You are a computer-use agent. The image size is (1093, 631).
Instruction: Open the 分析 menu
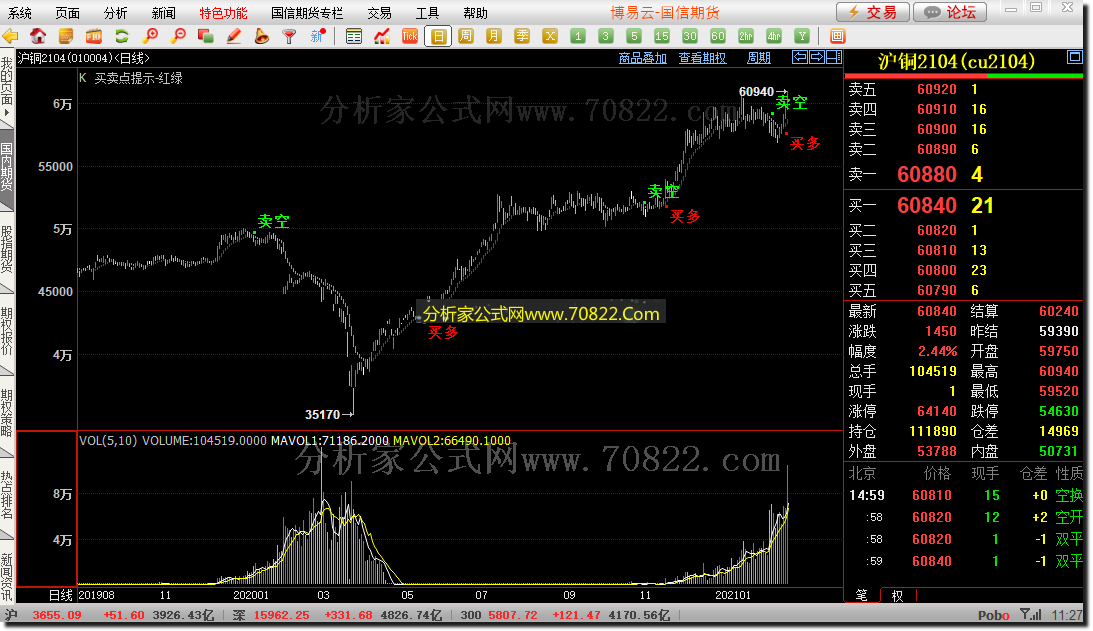(x=116, y=13)
